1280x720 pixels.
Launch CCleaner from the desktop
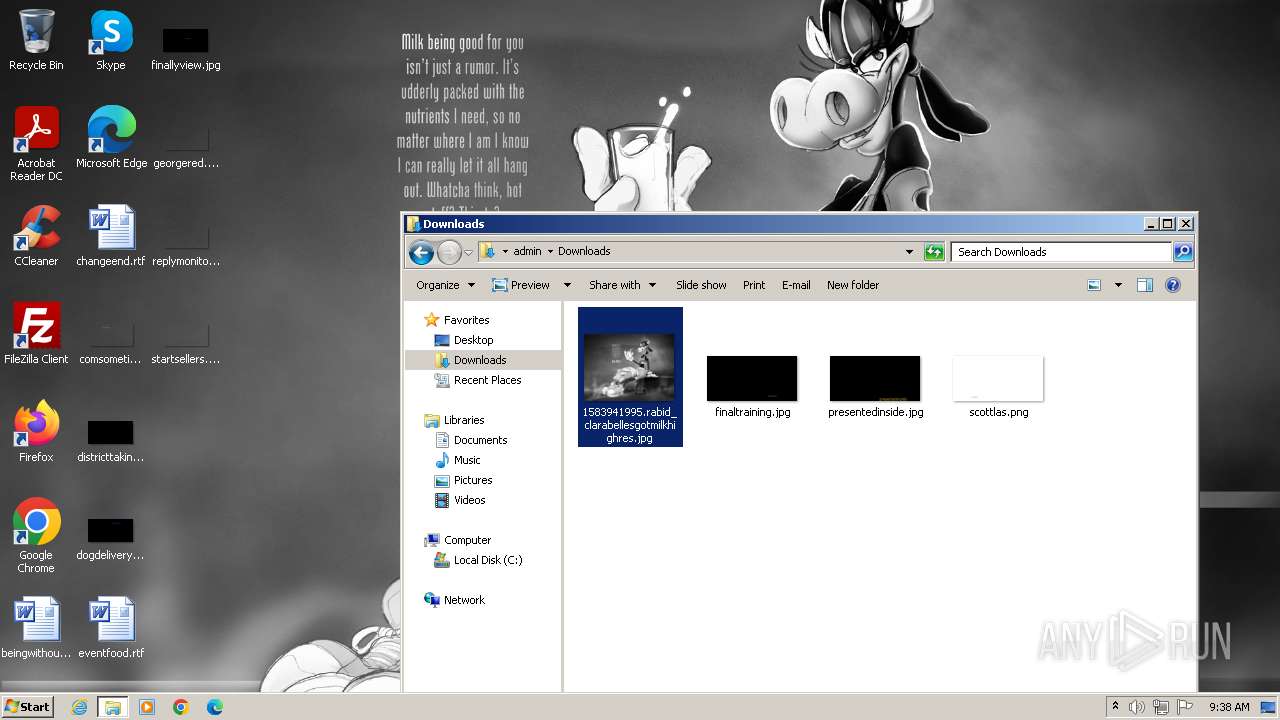click(x=36, y=236)
